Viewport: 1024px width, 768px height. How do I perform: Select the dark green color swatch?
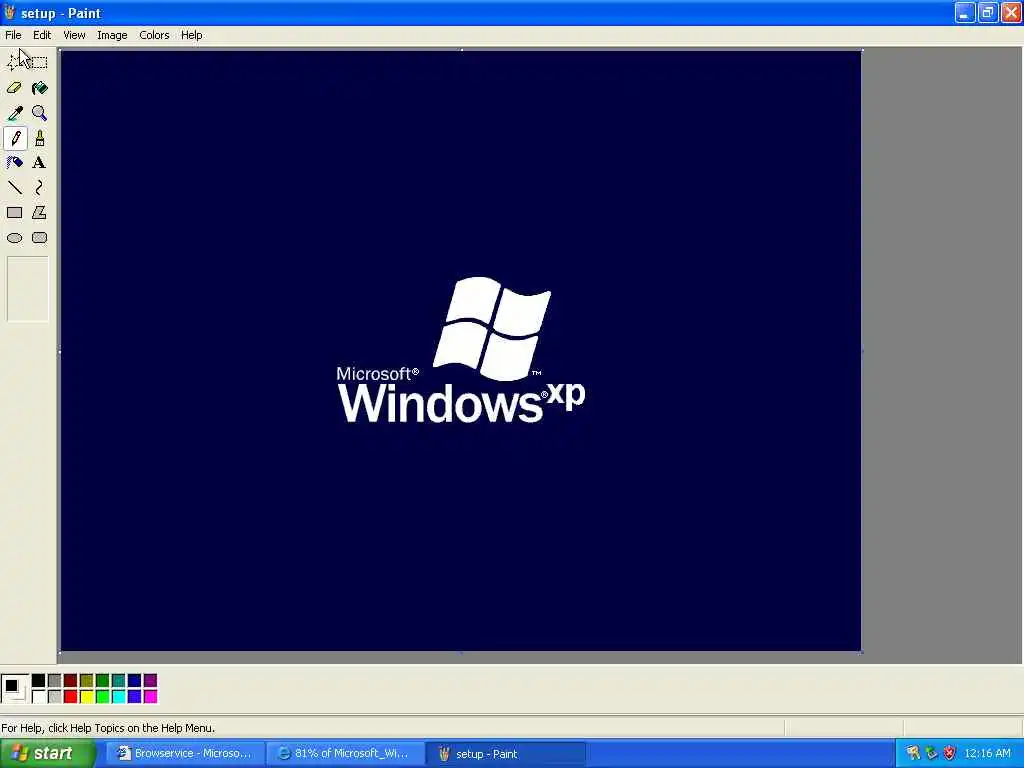click(103, 681)
